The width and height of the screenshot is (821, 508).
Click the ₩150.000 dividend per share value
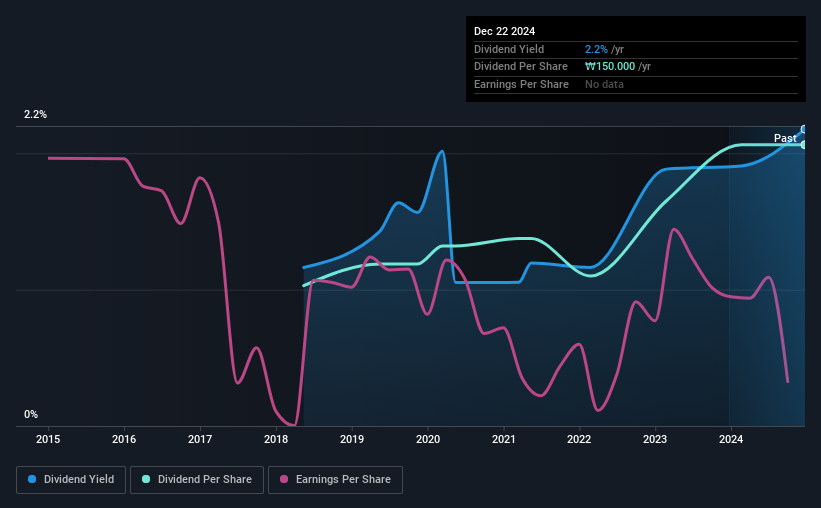click(x=610, y=67)
